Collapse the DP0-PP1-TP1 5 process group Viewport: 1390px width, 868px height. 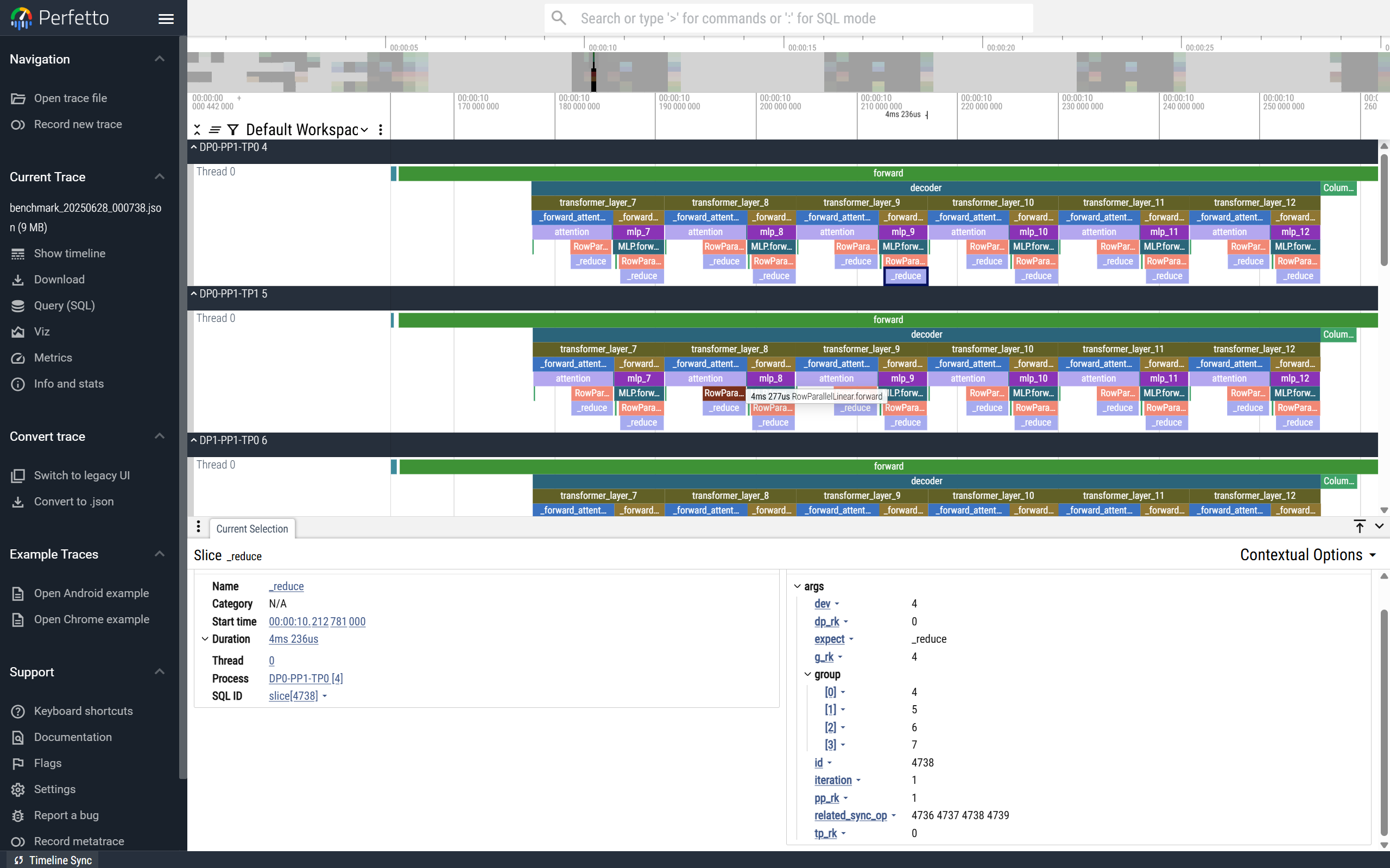(x=193, y=293)
